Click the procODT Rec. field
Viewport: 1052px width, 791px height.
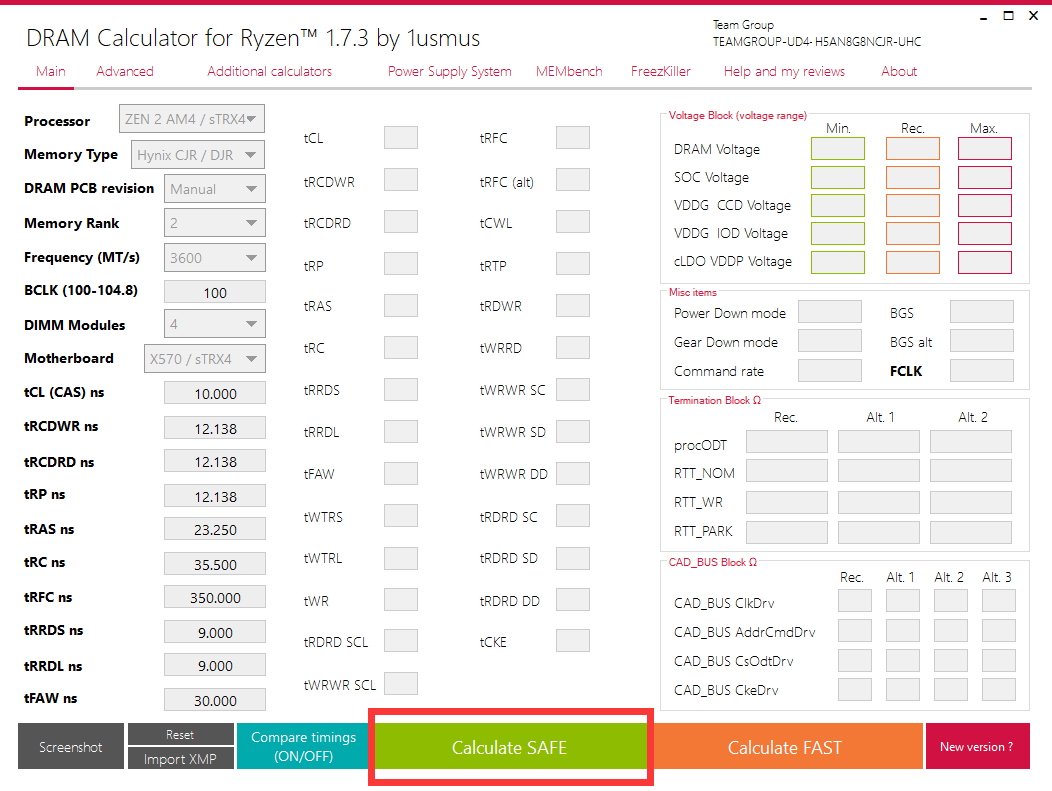click(787, 442)
